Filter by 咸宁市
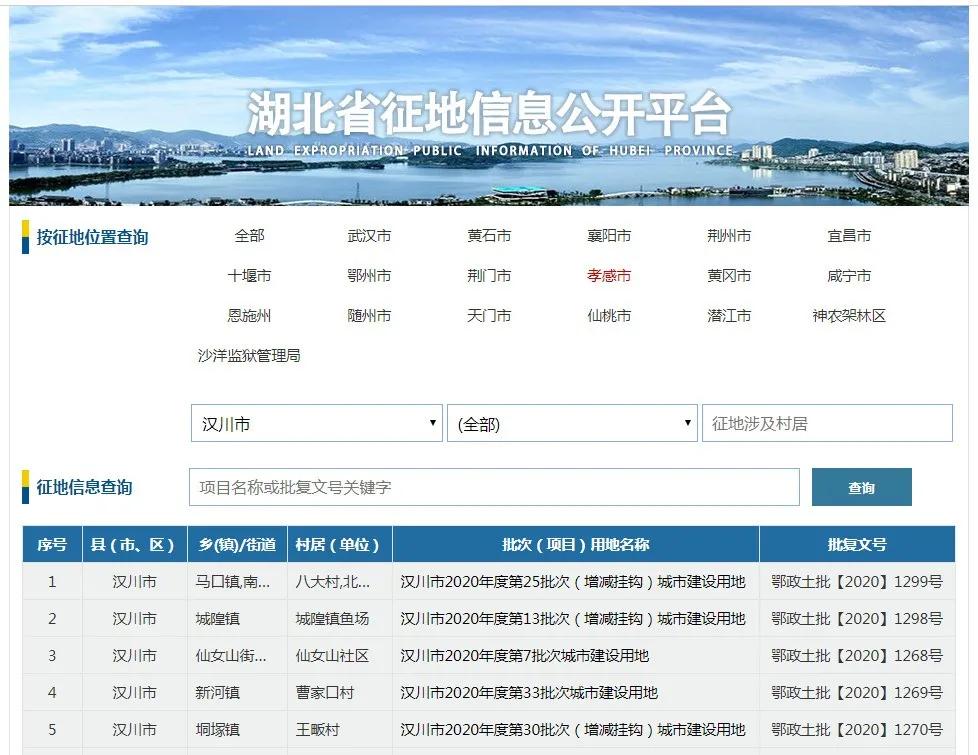 tap(849, 276)
